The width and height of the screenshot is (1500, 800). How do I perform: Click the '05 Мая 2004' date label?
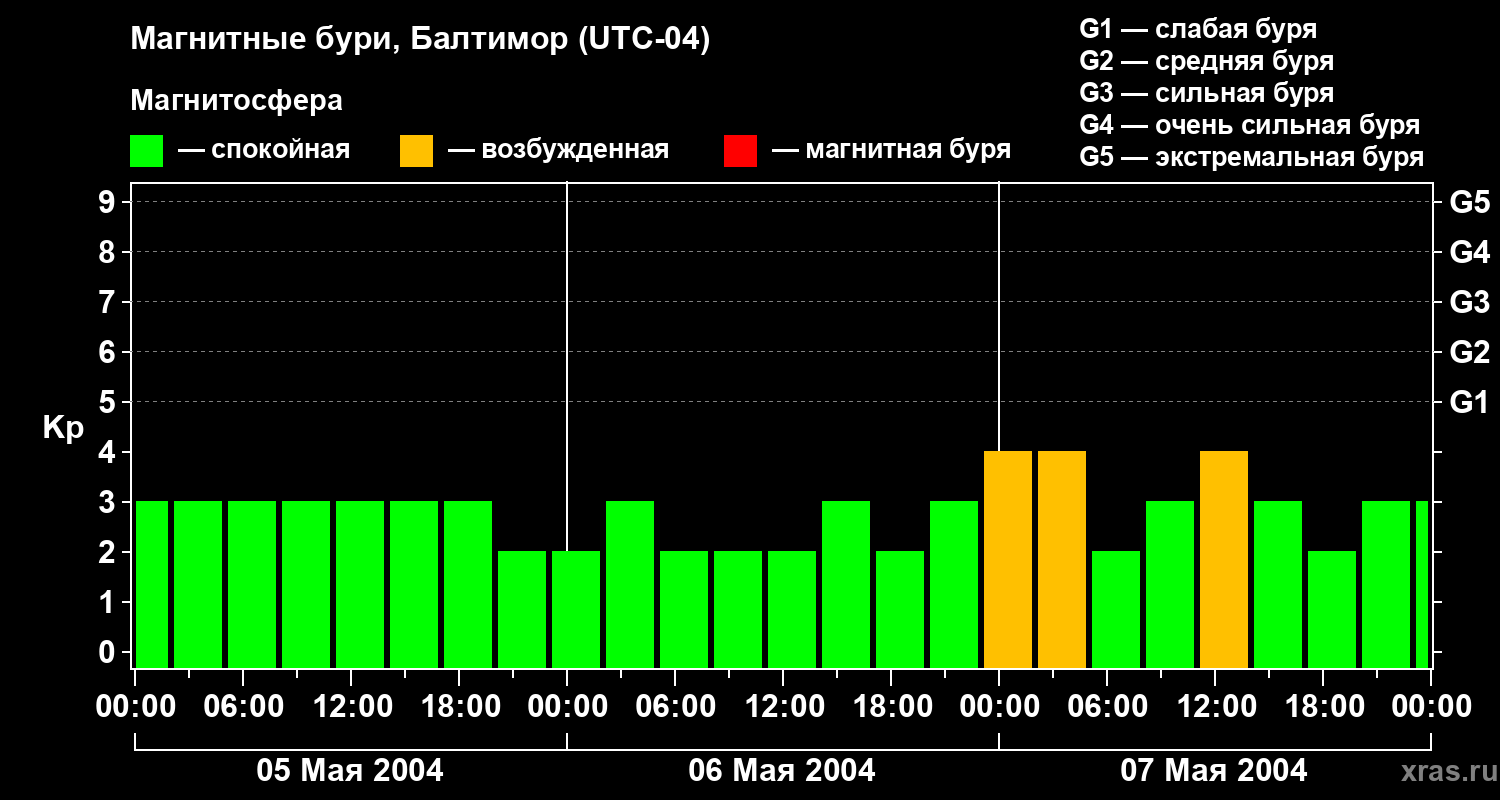(x=350, y=770)
